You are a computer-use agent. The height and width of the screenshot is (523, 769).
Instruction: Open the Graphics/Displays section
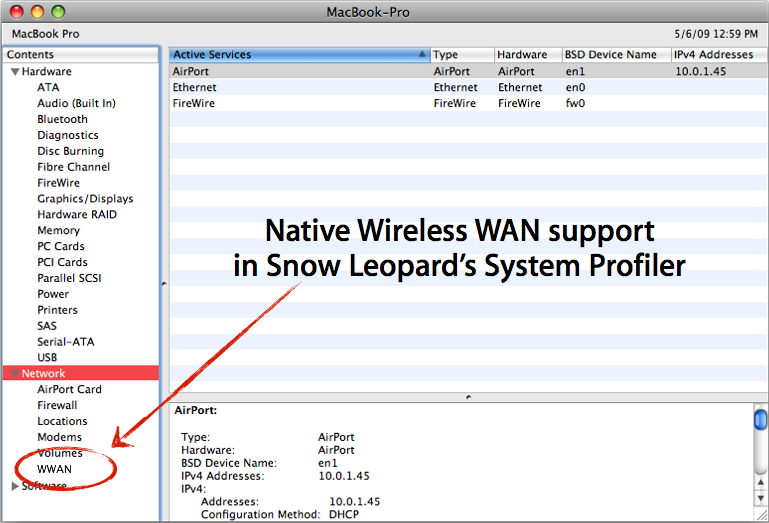(85, 199)
